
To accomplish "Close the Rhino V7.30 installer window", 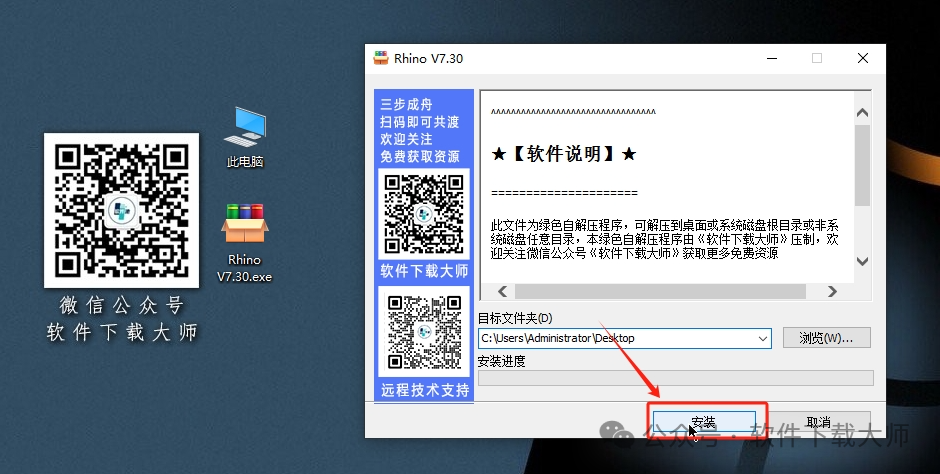I will 863,58.
